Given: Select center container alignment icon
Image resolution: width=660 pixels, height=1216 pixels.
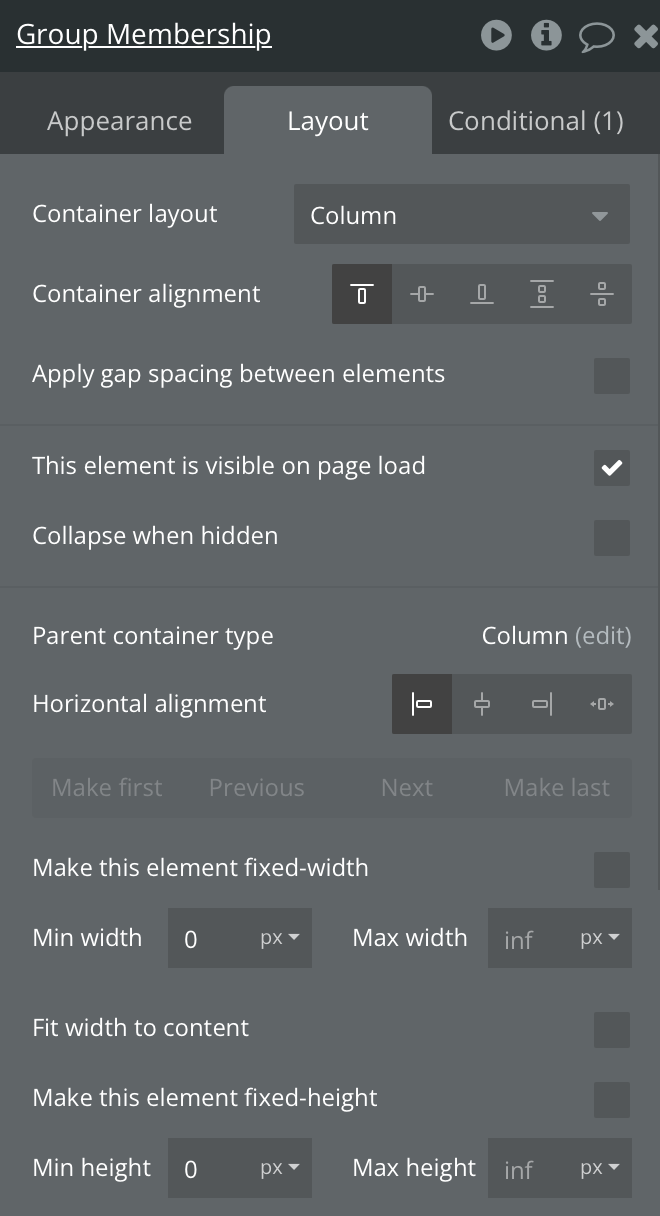Looking at the screenshot, I should [422, 294].
